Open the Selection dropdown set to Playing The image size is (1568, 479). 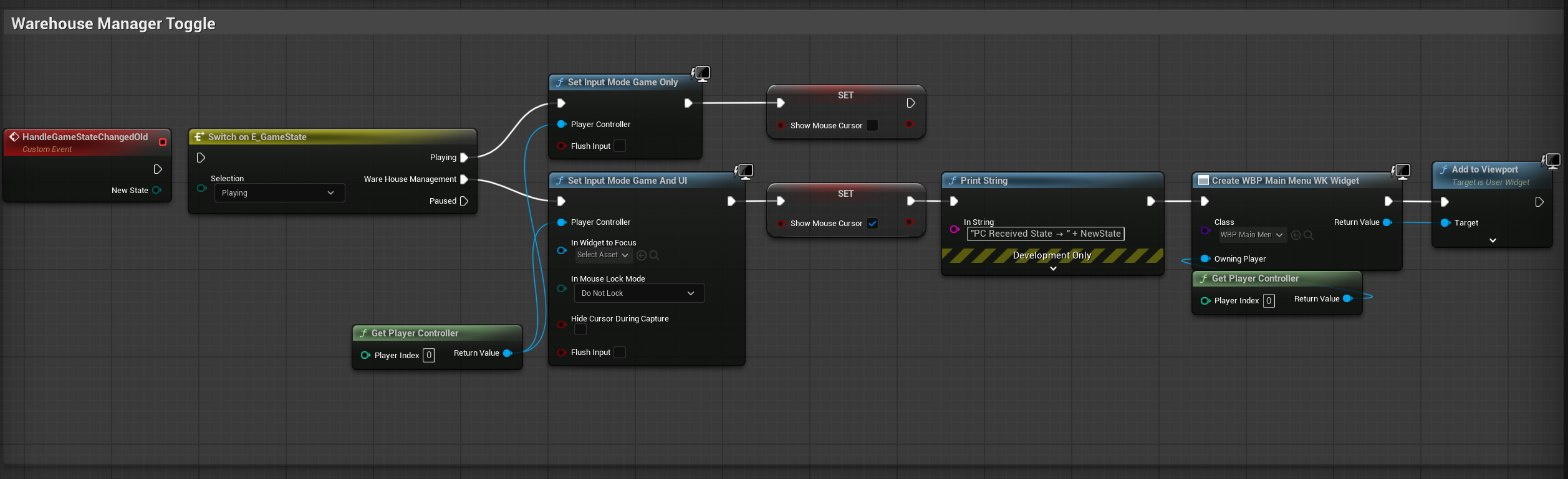coord(279,193)
